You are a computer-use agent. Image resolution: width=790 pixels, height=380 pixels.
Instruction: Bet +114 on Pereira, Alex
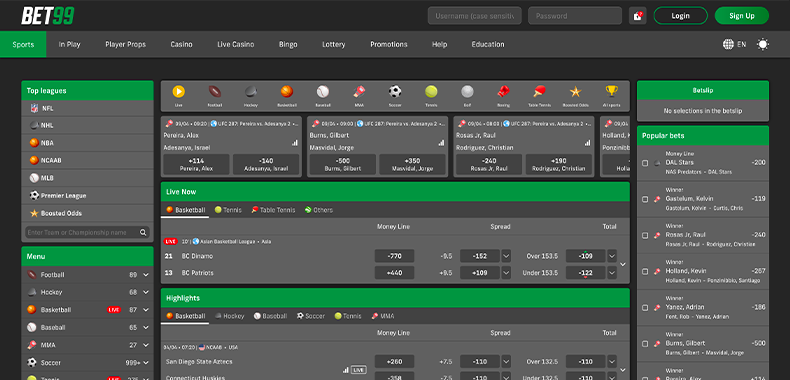pyautogui.click(x=196, y=164)
